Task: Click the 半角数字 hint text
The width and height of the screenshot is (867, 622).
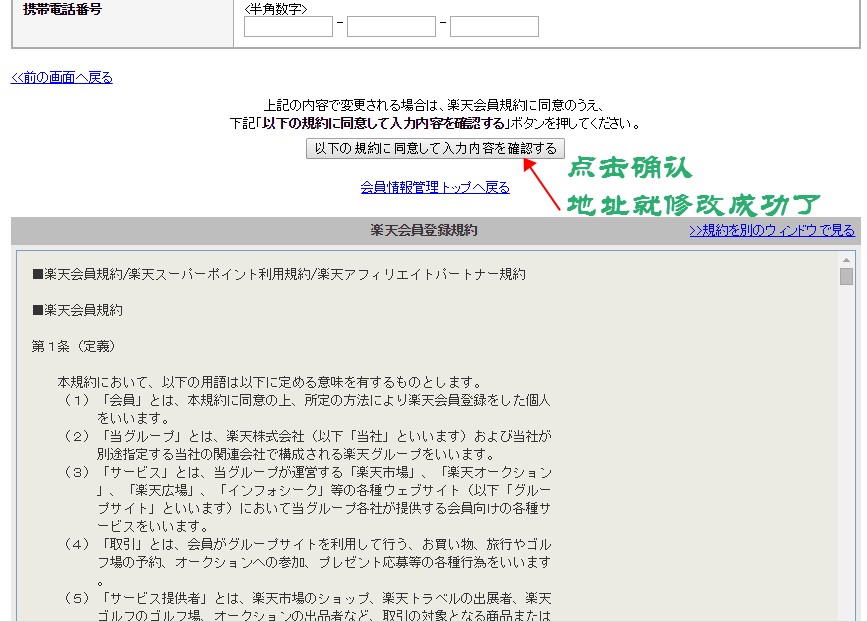Action: [276, 9]
